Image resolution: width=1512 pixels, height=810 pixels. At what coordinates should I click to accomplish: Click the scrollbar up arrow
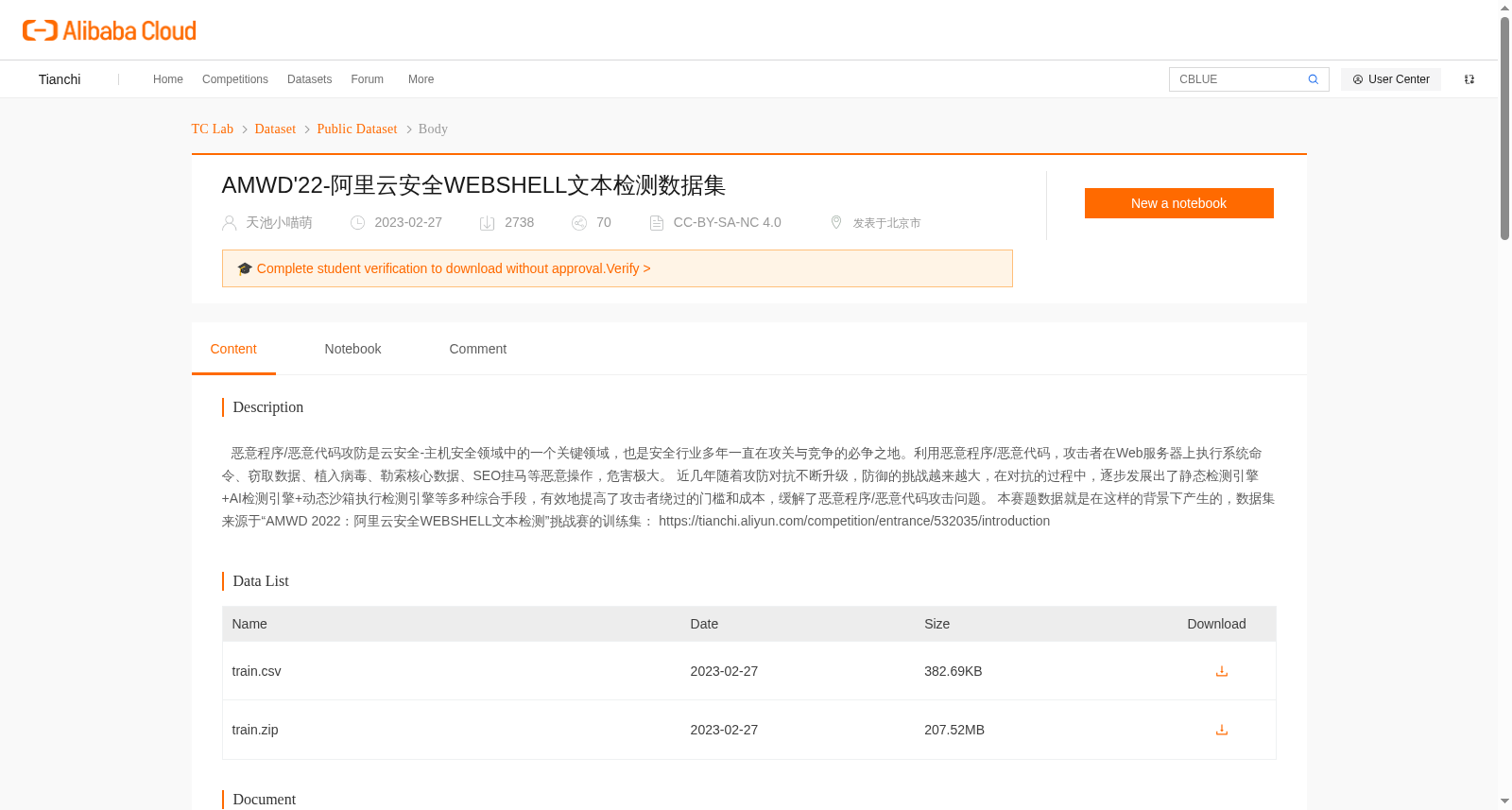click(1504, 8)
